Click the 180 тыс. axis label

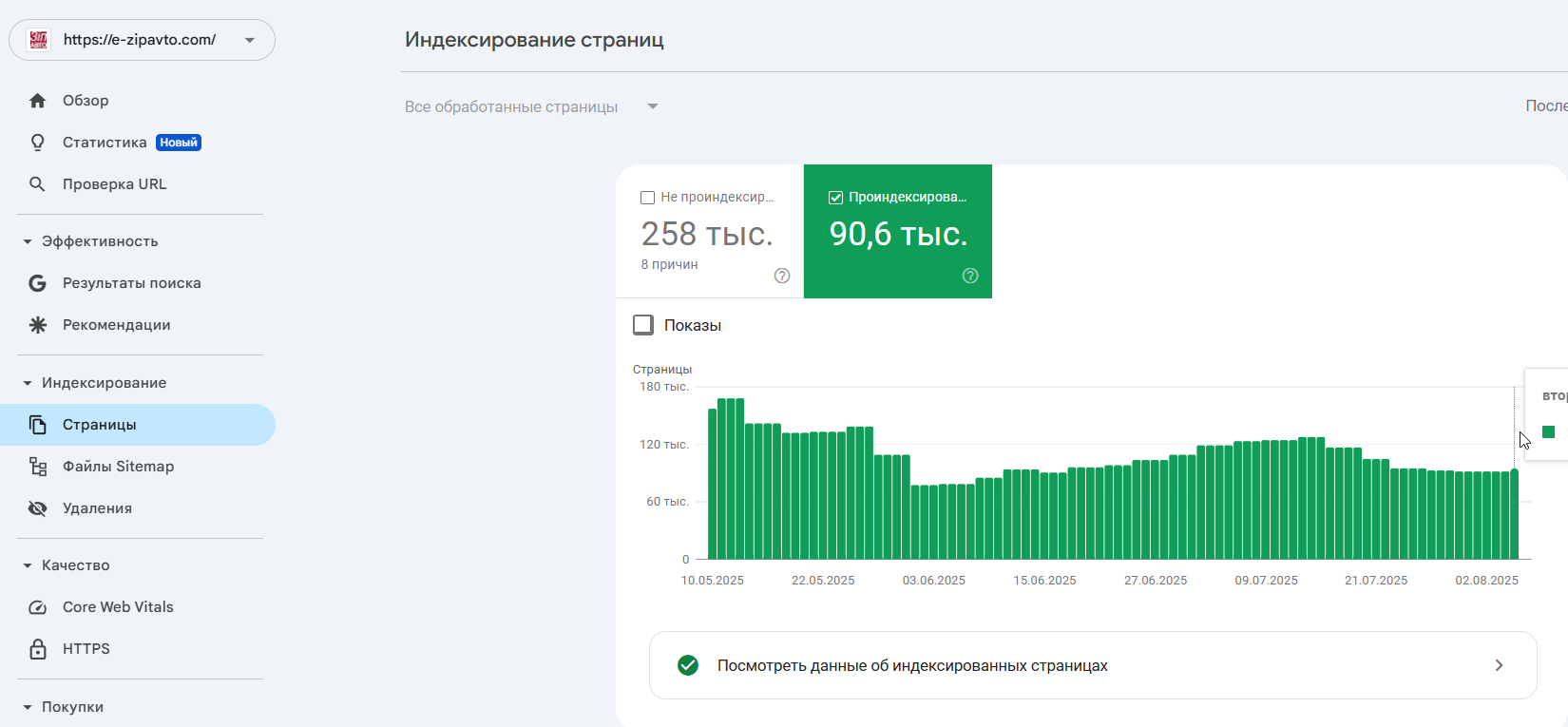664,387
